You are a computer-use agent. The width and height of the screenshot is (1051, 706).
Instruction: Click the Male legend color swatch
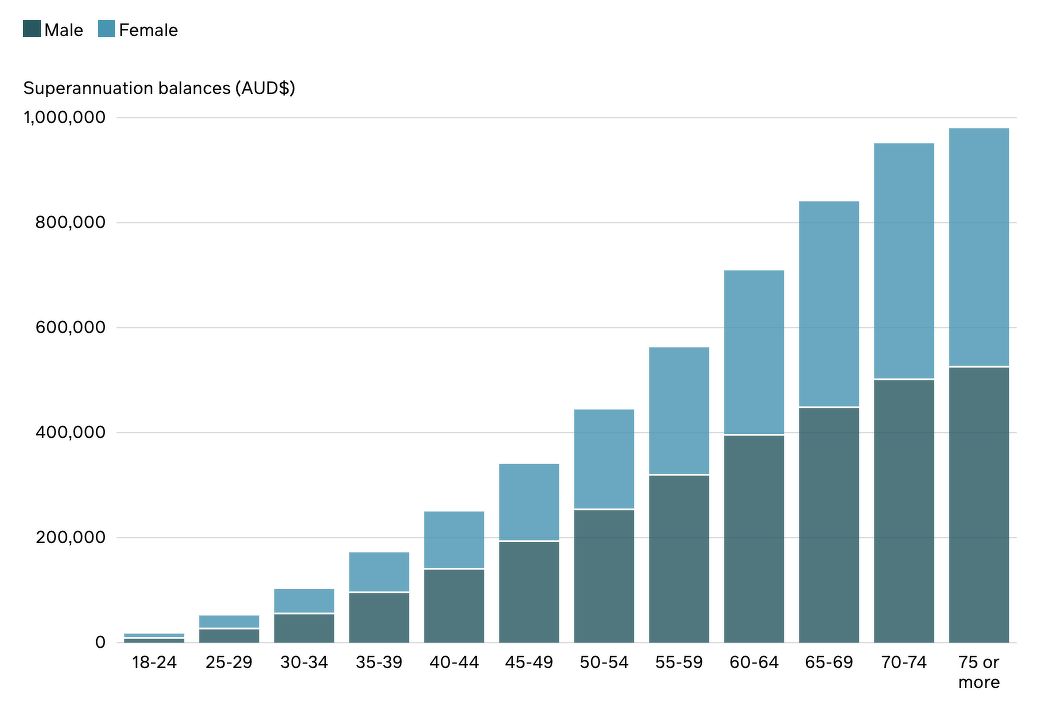[32, 29]
